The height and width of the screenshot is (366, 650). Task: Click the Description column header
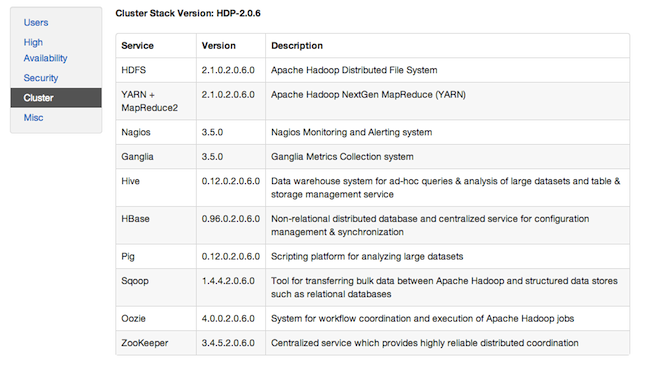coord(297,46)
